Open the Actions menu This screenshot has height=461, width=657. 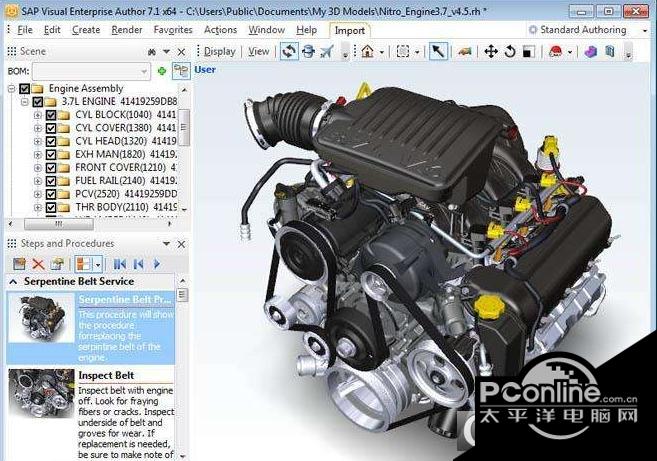point(220,30)
